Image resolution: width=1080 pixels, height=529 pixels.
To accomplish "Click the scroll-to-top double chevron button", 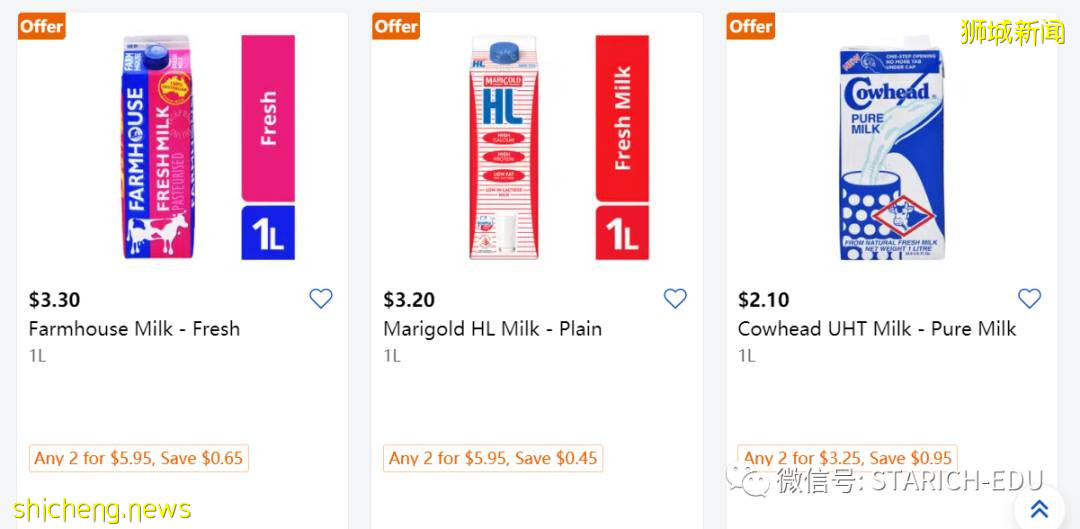I will pos(1039,509).
